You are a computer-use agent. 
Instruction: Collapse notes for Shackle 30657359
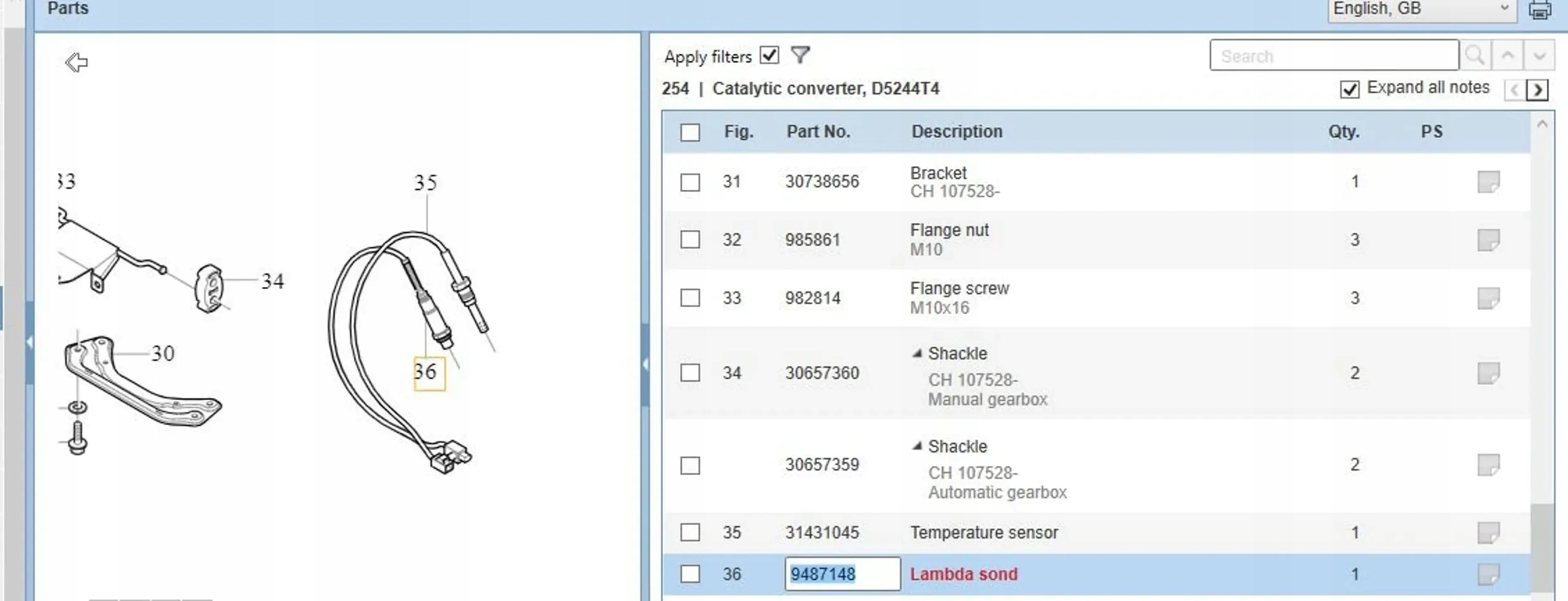(x=917, y=446)
